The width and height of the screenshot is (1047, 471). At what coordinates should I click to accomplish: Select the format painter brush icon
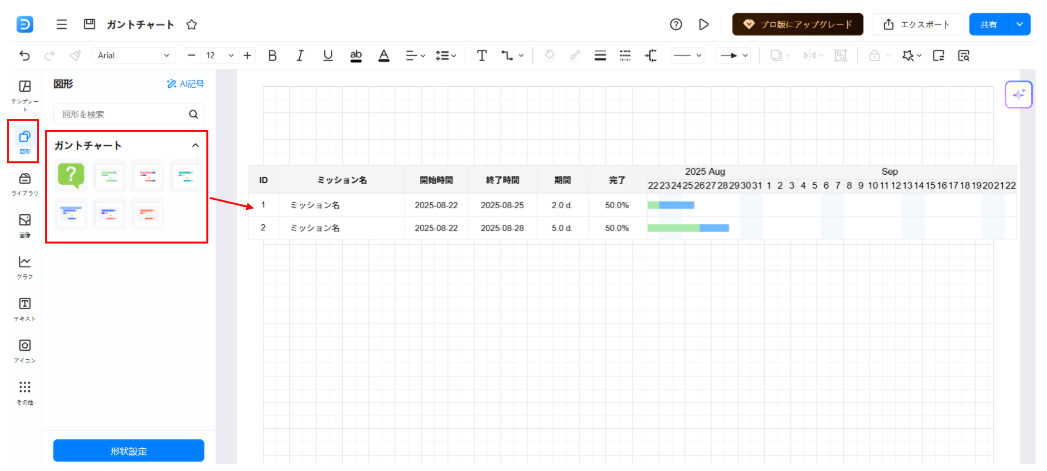(x=75, y=56)
